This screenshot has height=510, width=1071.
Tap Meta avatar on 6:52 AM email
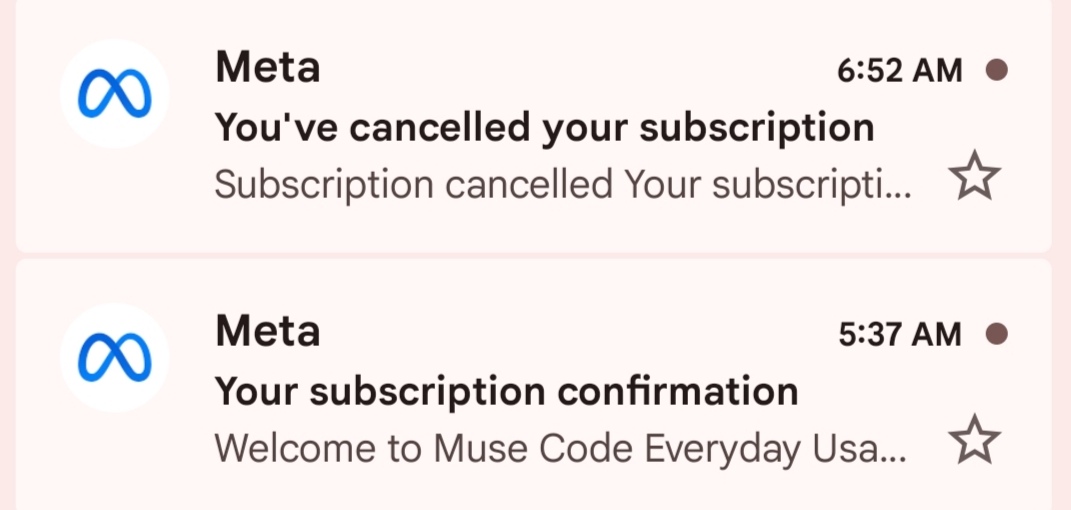click(115, 94)
